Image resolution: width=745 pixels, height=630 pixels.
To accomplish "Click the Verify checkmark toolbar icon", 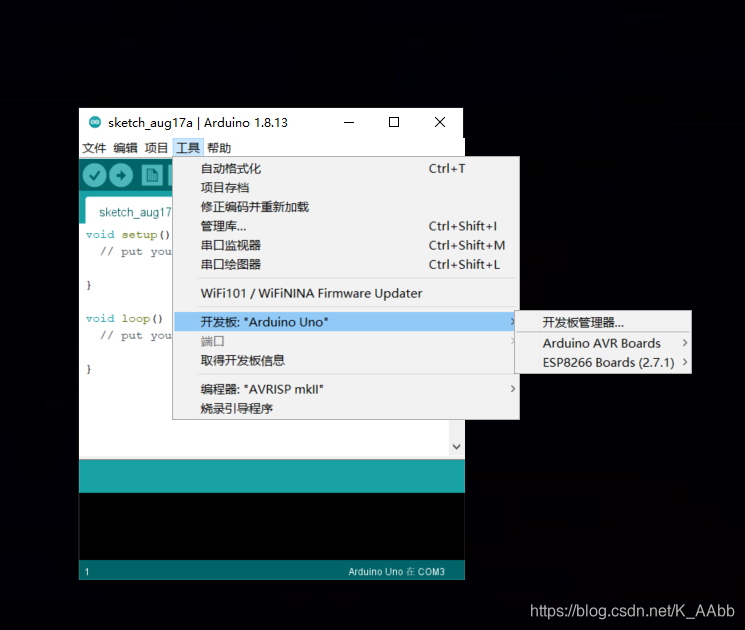I will click(95, 175).
